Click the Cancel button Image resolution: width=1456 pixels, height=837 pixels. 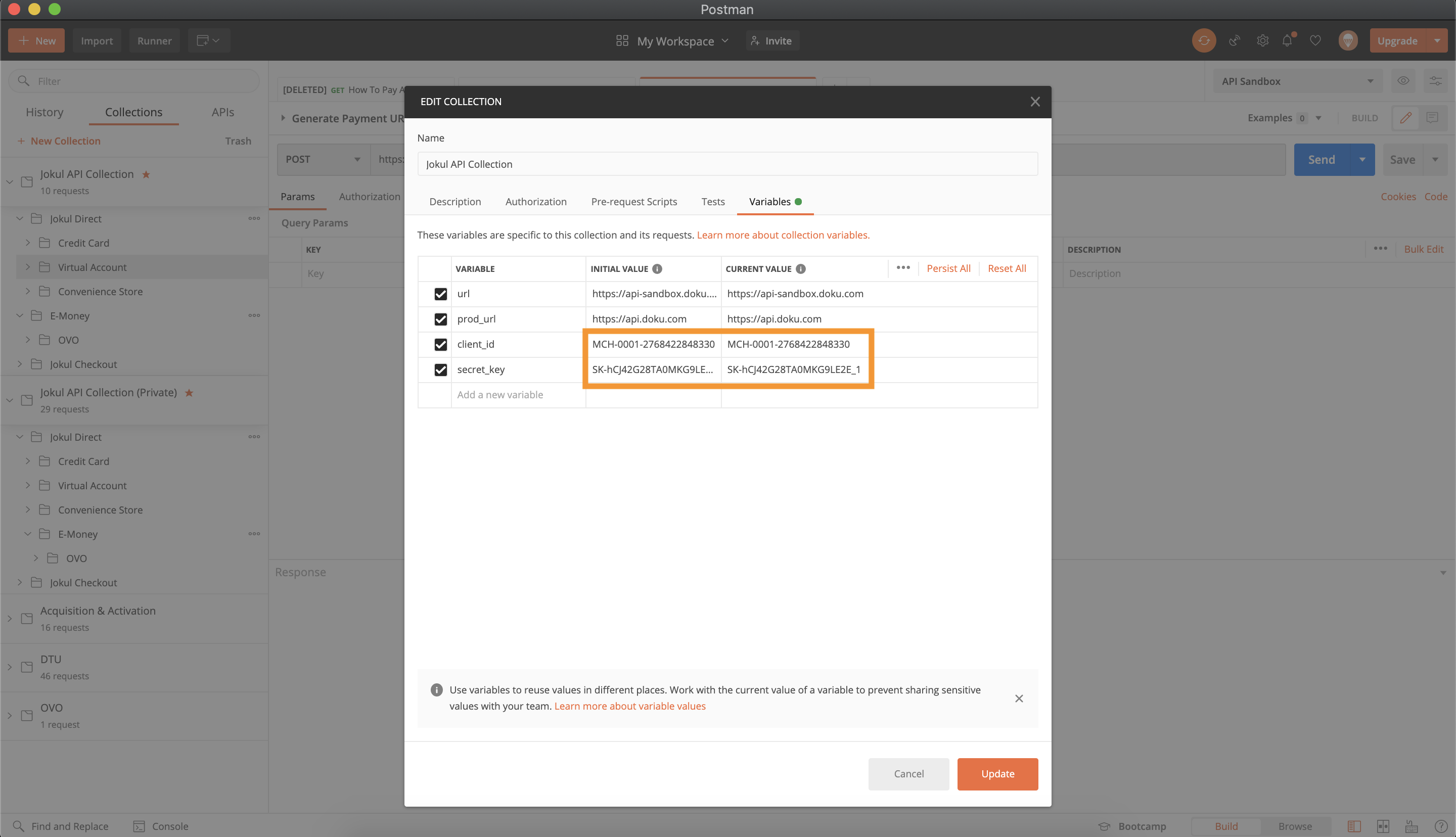909,774
